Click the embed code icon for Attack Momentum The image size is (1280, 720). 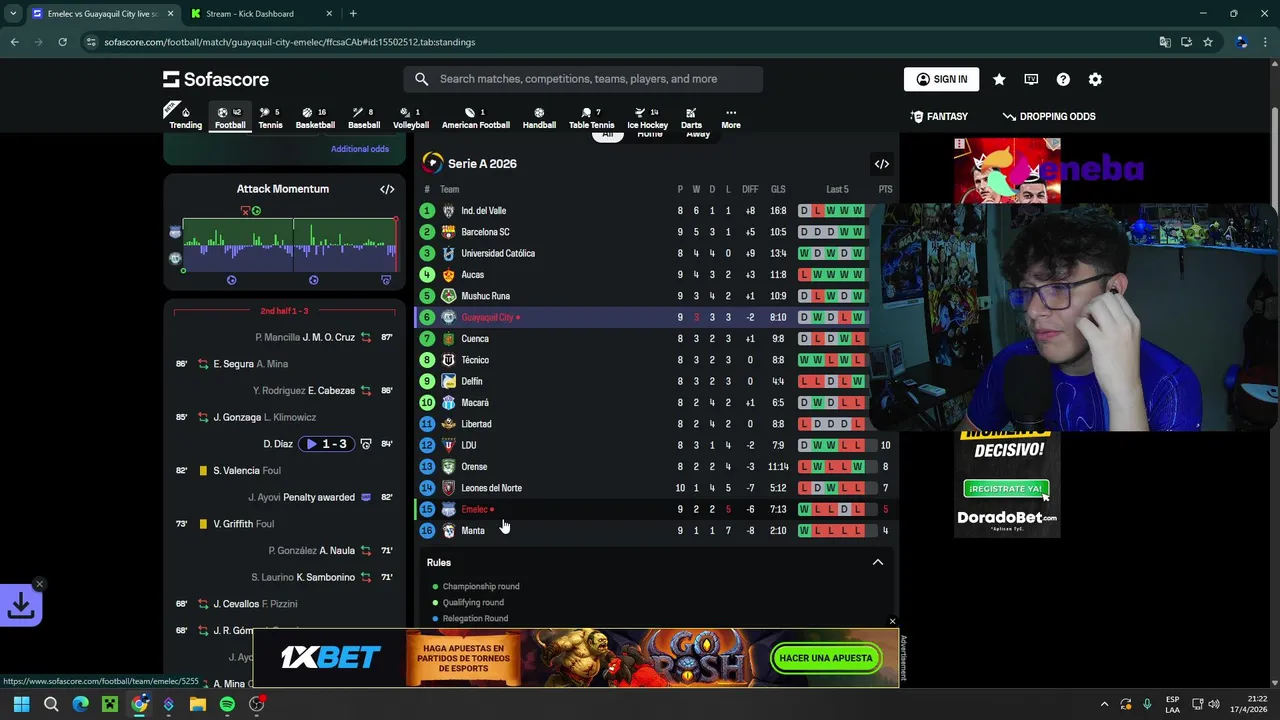coord(387,189)
